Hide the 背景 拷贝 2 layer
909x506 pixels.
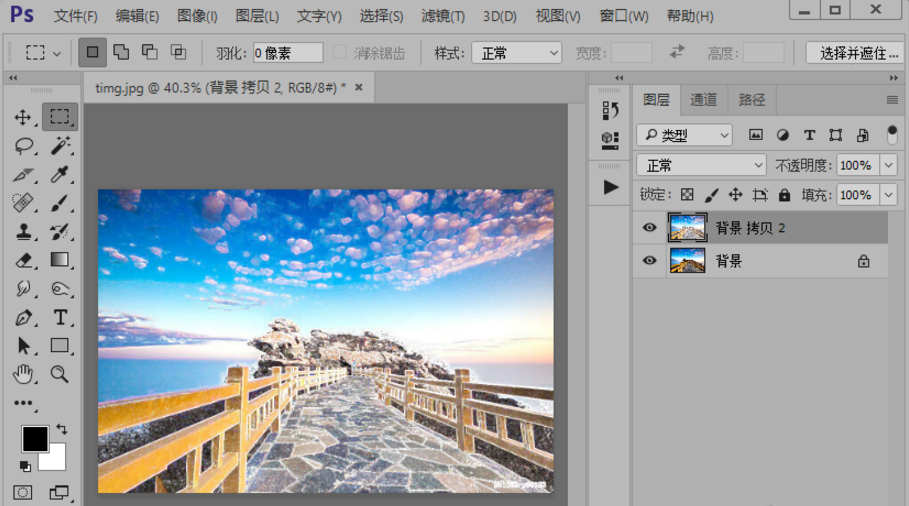pos(649,227)
